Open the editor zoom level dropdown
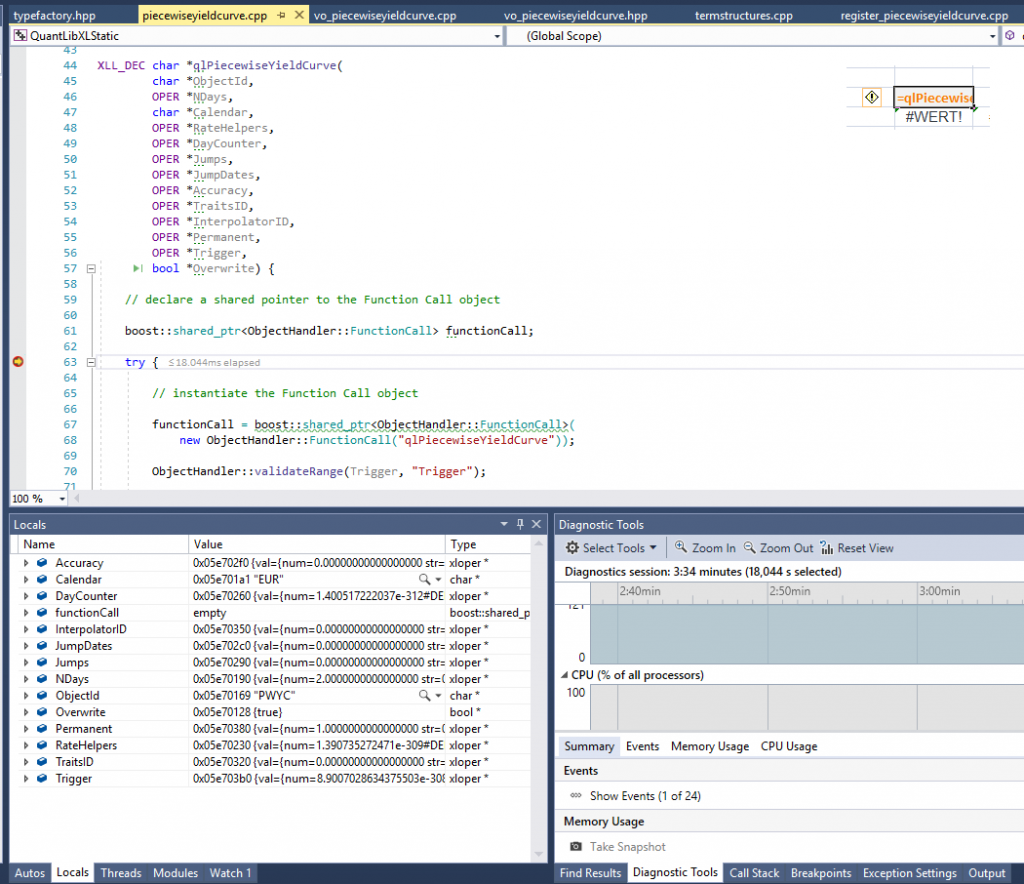The height and width of the screenshot is (884, 1024). coord(62,498)
